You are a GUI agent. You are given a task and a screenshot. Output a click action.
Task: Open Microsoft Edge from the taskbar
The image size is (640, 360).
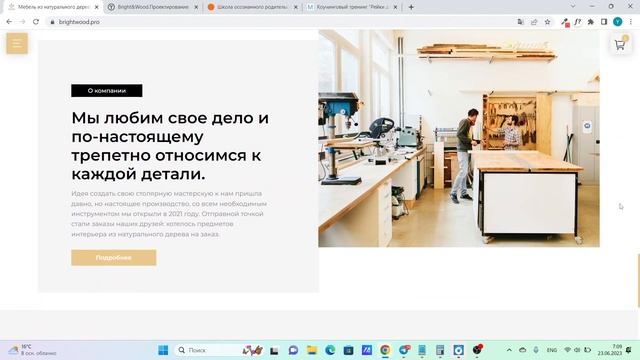[330, 350]
